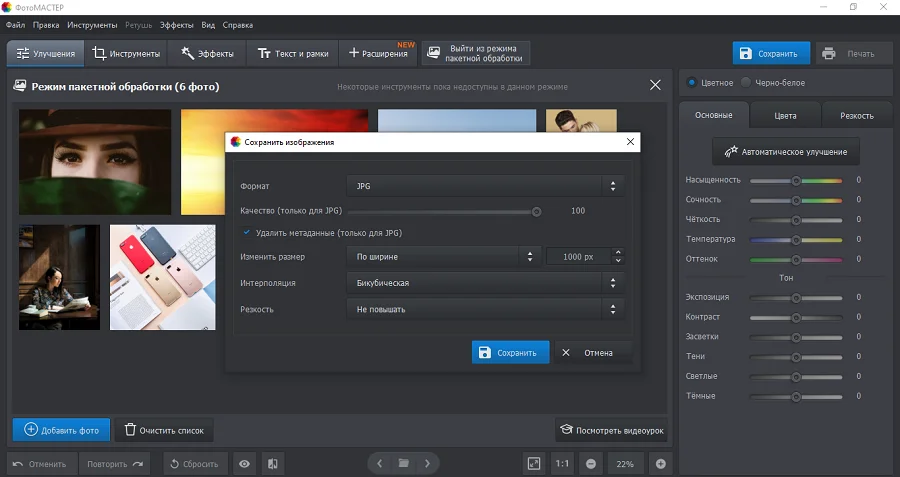The image size is (900, 477).
Task: Click the eye preview icon in bottom toolbar
Action: point(245,464)
